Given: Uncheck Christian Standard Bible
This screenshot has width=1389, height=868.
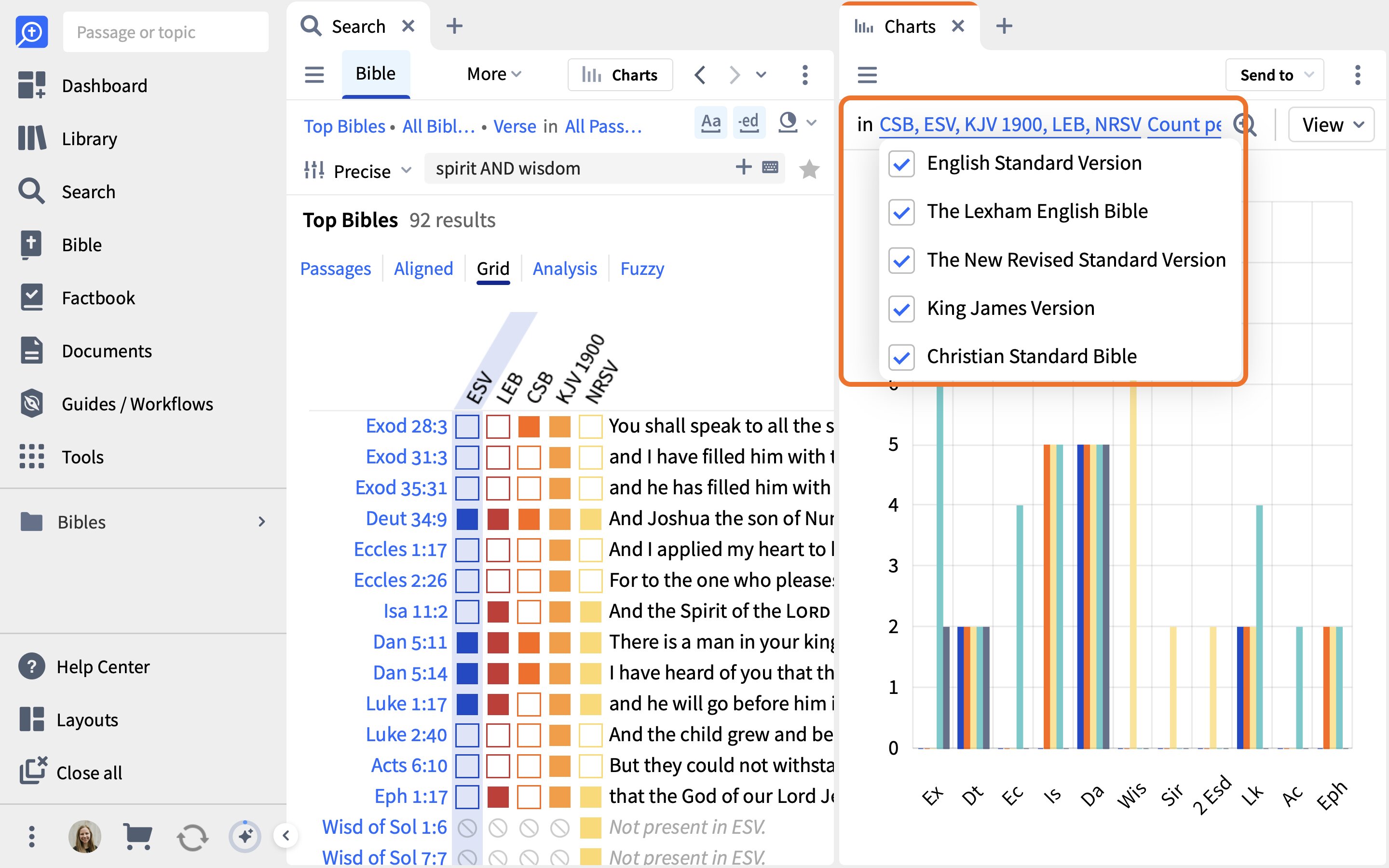Looking at the screenshot, I should 901,357.
